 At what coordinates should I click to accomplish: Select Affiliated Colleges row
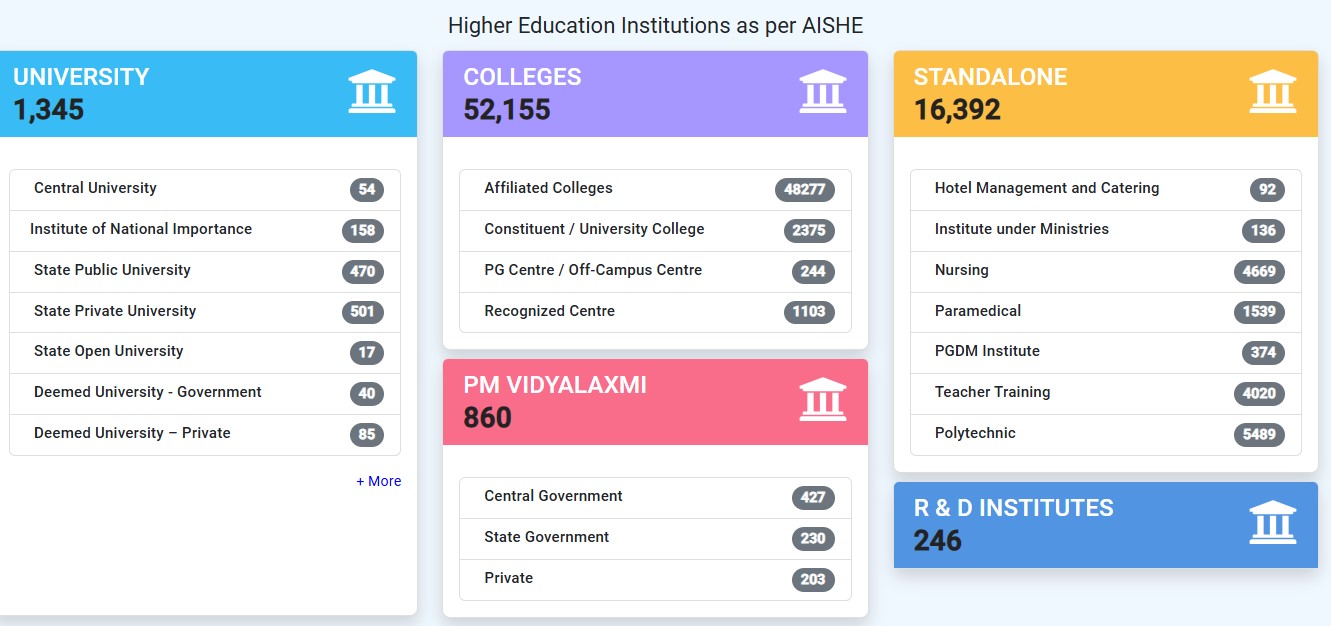655,190
